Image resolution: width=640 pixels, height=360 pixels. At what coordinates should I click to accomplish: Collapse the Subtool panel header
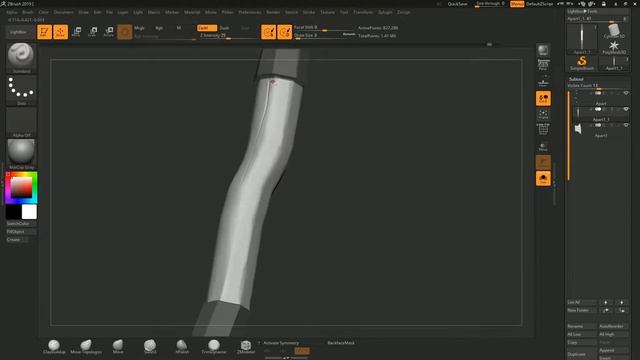click(x=576, y=79)
